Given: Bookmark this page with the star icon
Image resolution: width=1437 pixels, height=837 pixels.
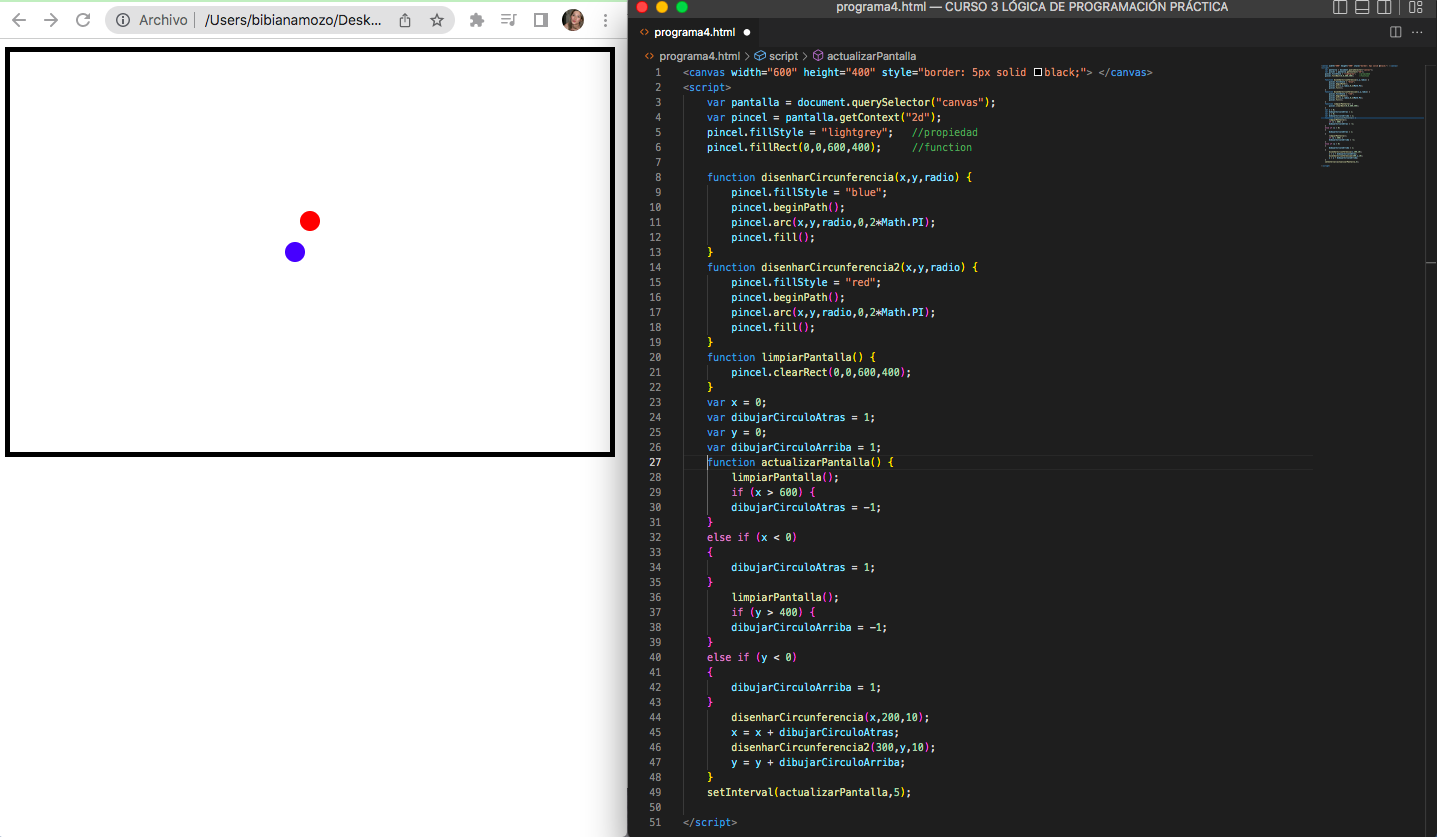Looking at the screenshot, I should pos(437,20).
